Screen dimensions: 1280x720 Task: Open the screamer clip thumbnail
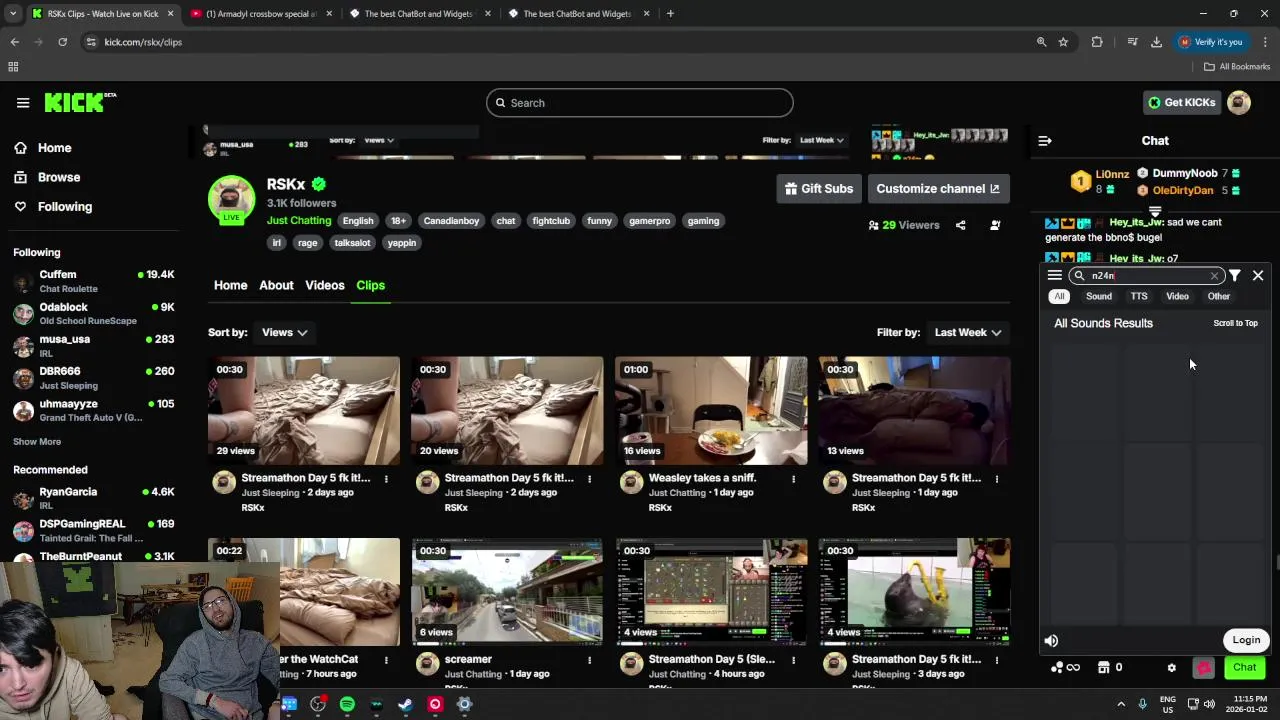507,591
